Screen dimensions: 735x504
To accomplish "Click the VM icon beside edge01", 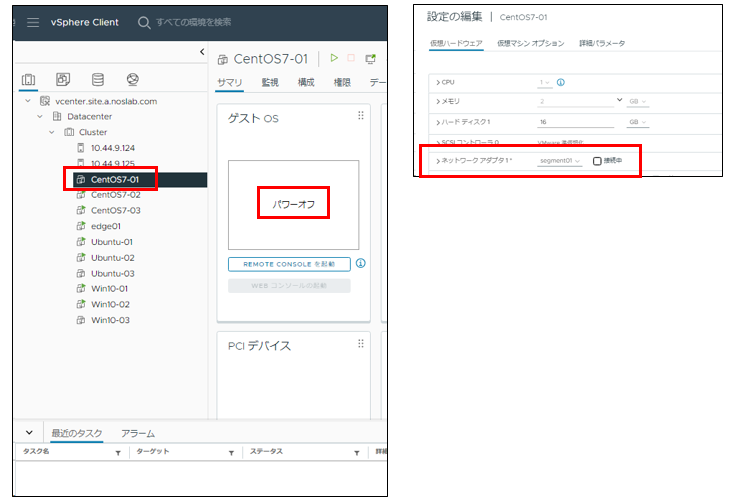I will 81,226.
